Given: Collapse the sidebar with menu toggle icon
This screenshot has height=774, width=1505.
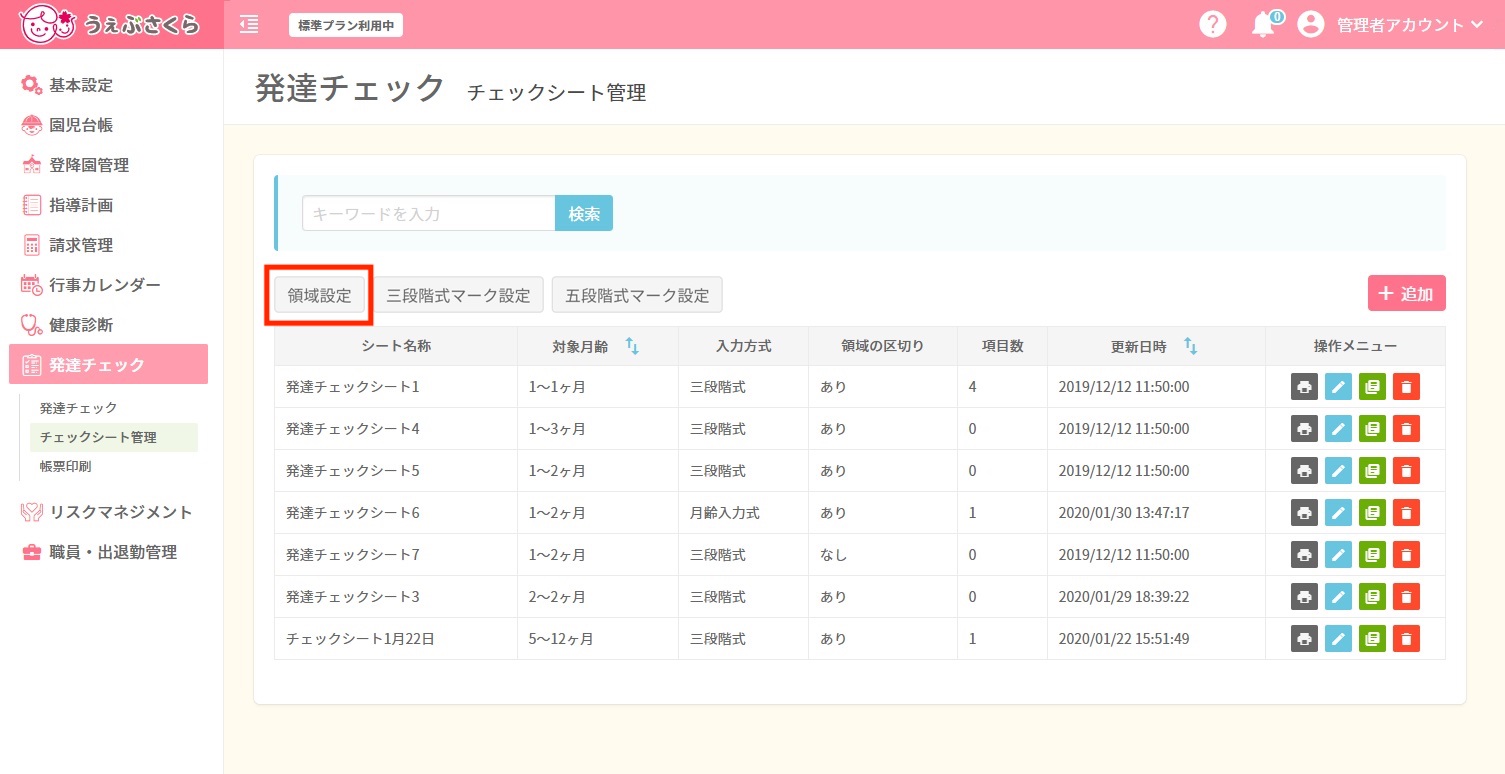Looking at the screenshot, I should [x=249, y=25].
